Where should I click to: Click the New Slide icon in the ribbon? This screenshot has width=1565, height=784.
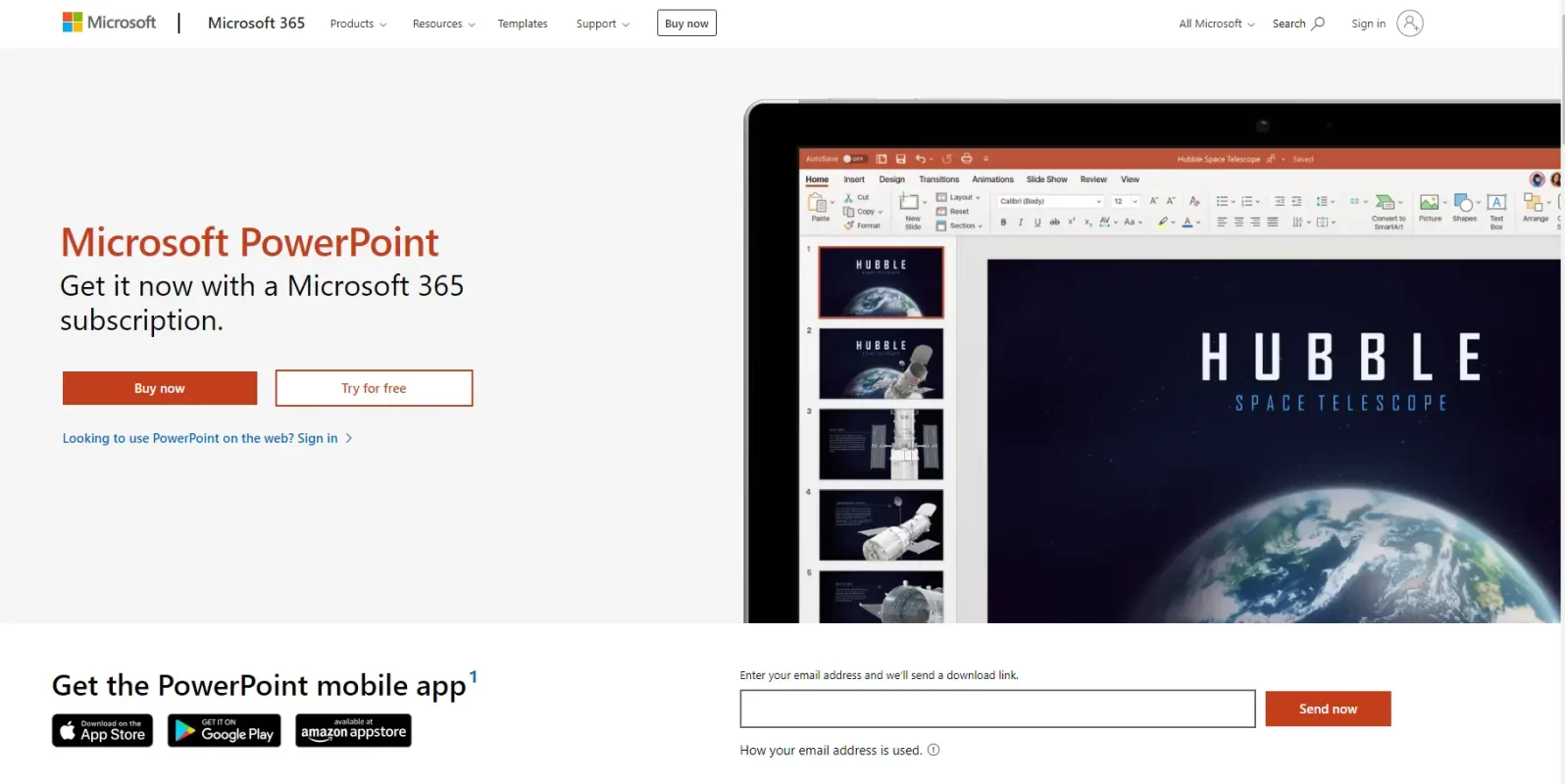coord(911,204)
